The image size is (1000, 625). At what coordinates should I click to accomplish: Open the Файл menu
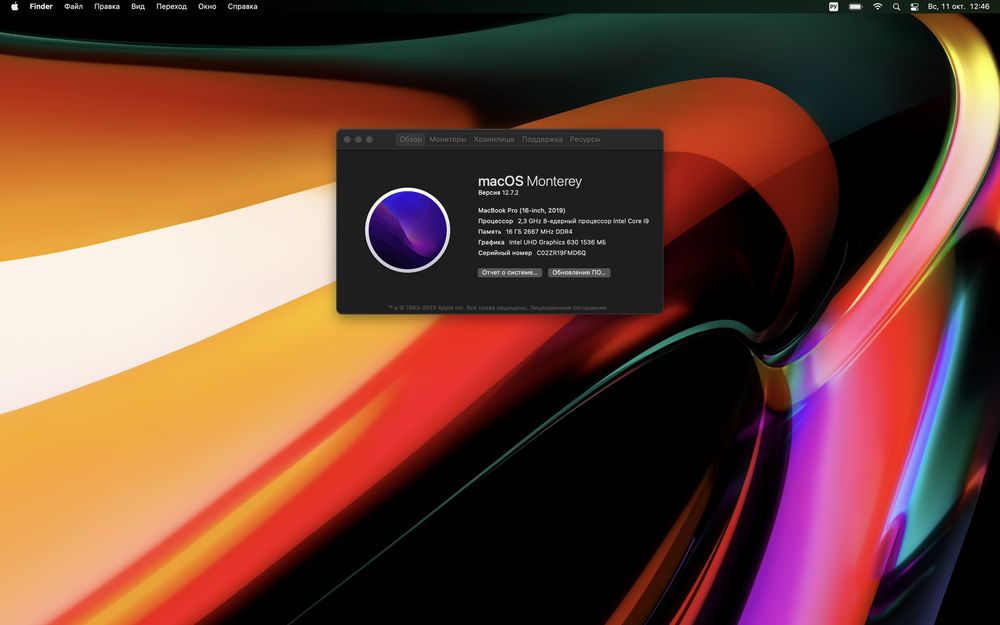(73, 6)
